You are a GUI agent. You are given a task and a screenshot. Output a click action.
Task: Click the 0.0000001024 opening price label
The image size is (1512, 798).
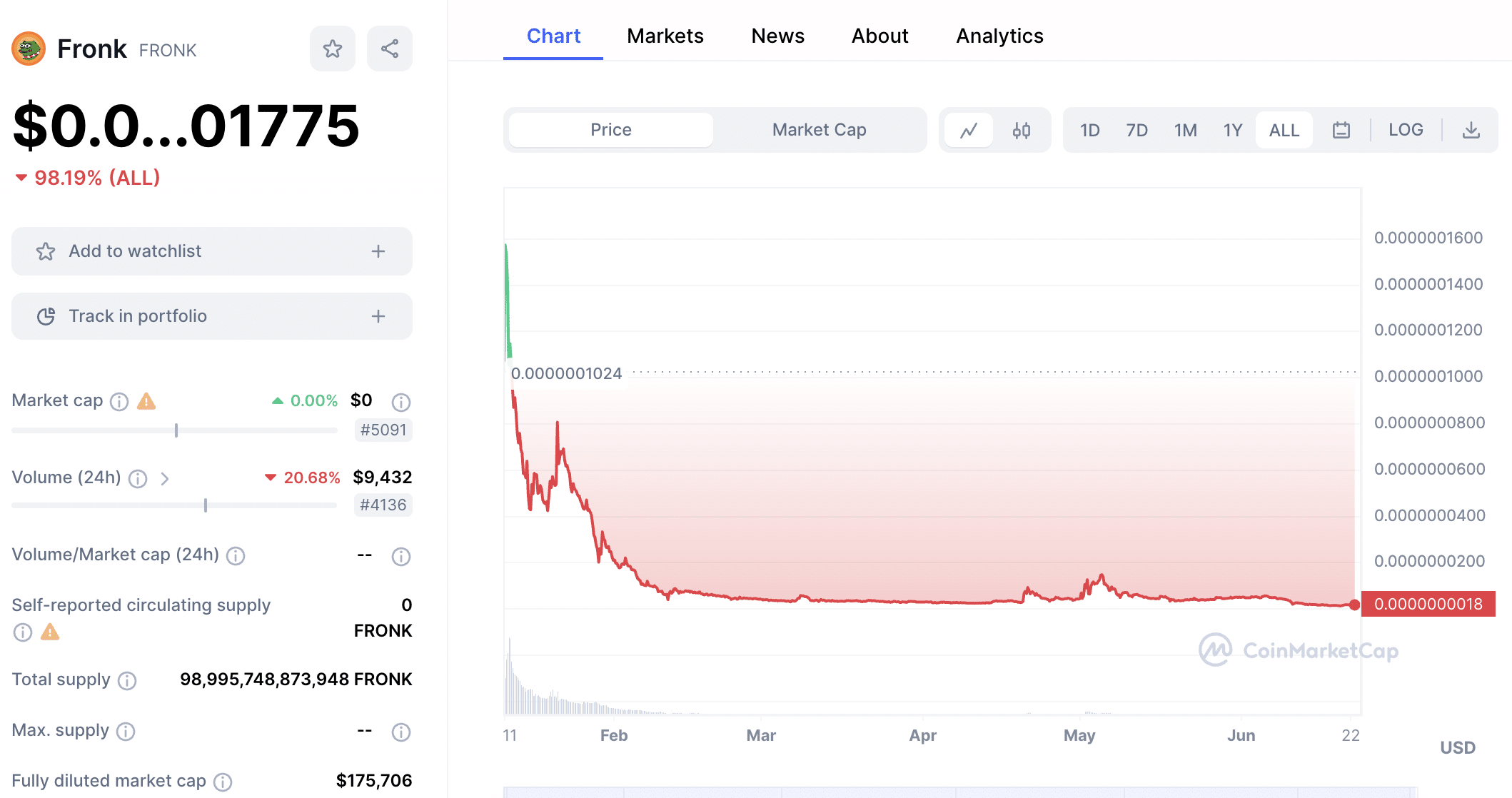[x=566, y=373]
